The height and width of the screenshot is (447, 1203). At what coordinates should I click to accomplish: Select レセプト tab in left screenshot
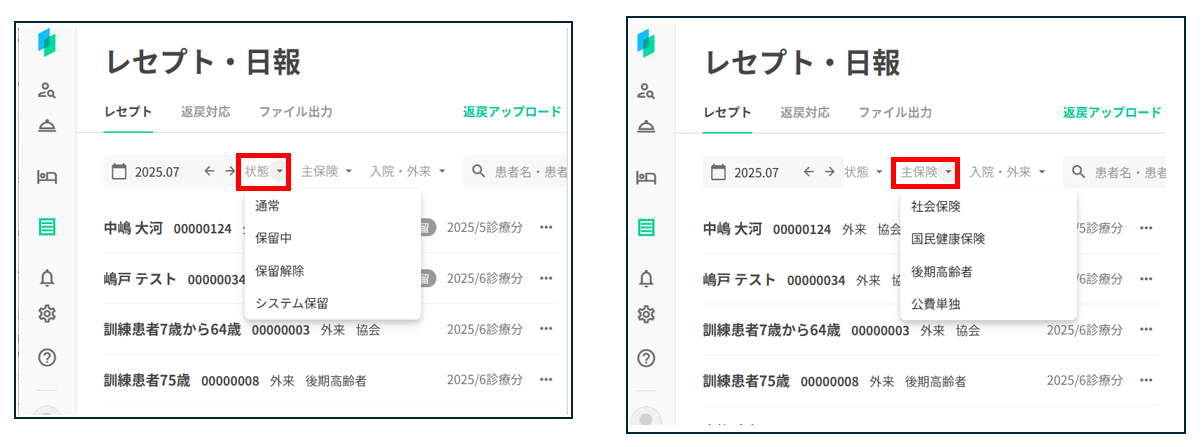[128, 112]
